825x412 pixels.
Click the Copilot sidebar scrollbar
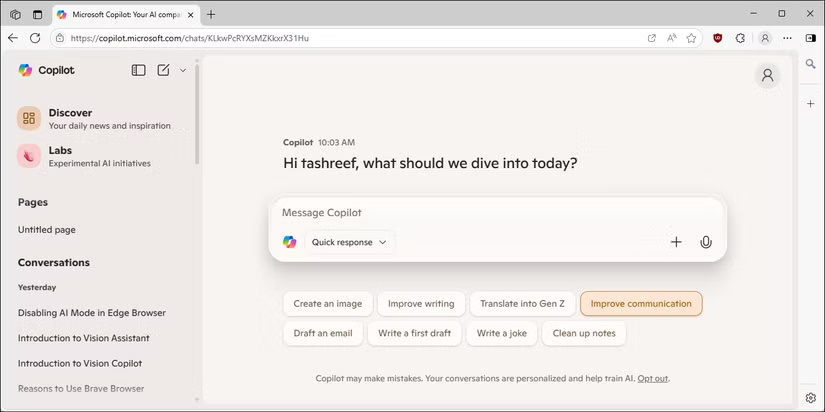[x=197, y=113]
